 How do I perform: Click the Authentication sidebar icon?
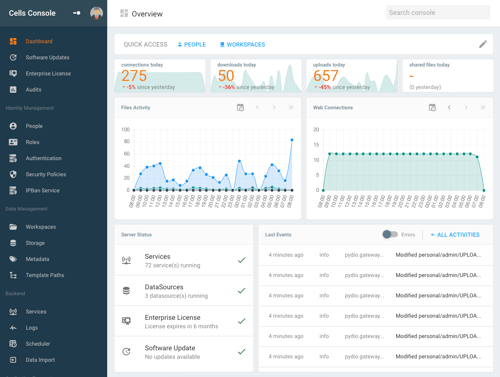(13, 158)
